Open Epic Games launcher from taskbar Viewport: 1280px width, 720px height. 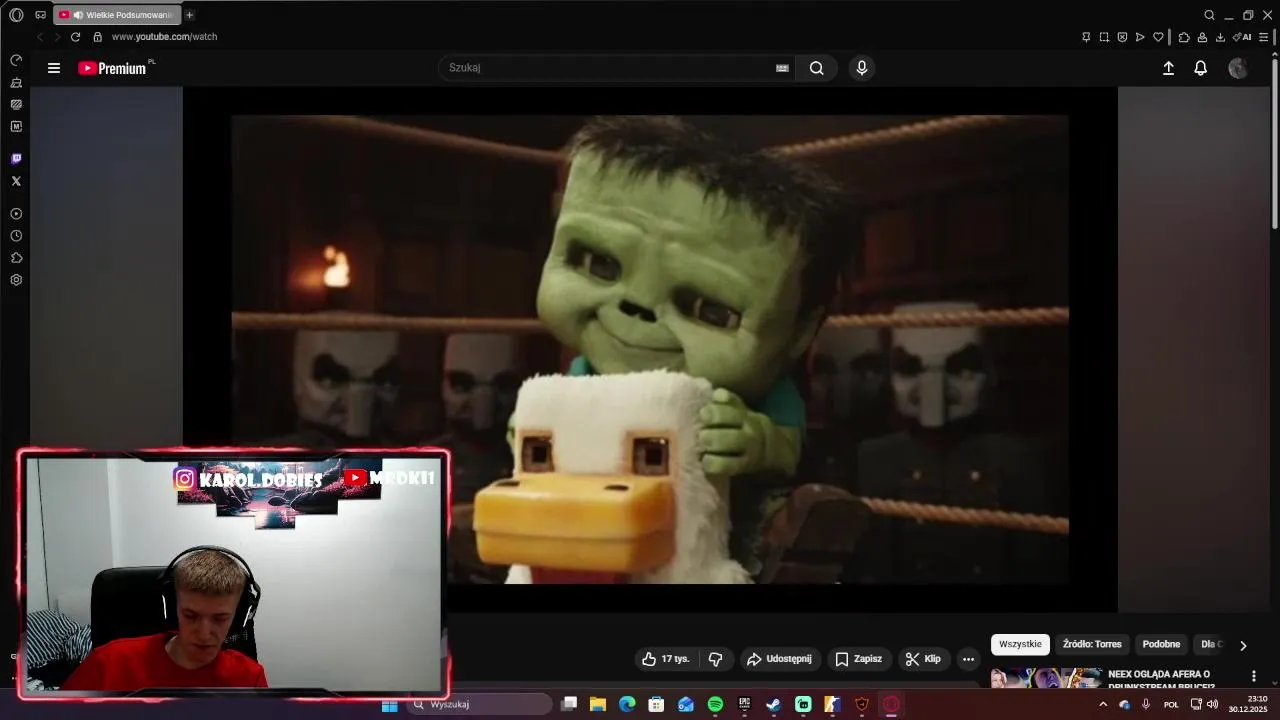[744, 705]
